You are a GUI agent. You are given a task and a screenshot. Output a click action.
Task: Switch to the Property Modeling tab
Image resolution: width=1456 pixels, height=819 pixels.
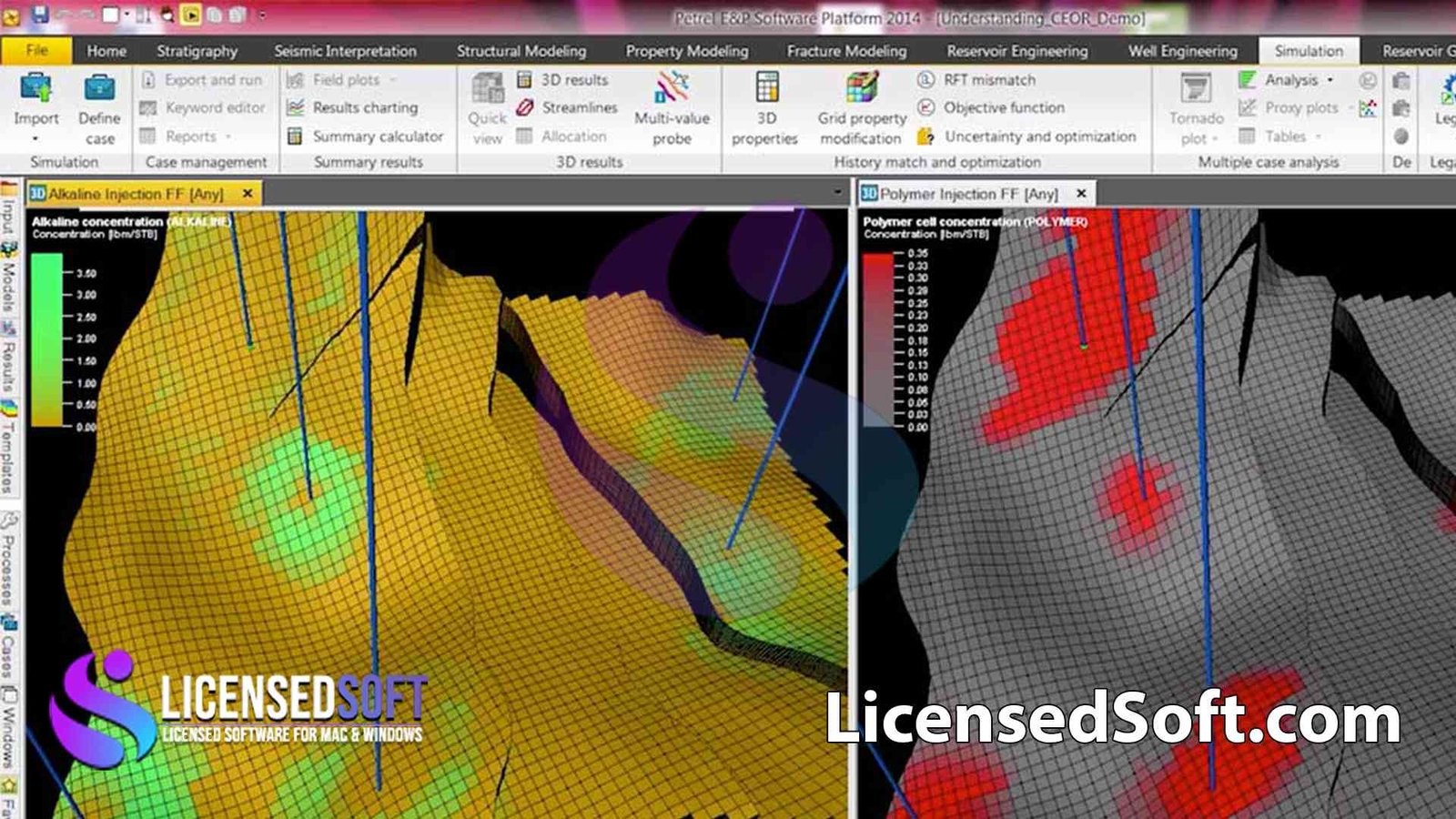pos(687,51)
